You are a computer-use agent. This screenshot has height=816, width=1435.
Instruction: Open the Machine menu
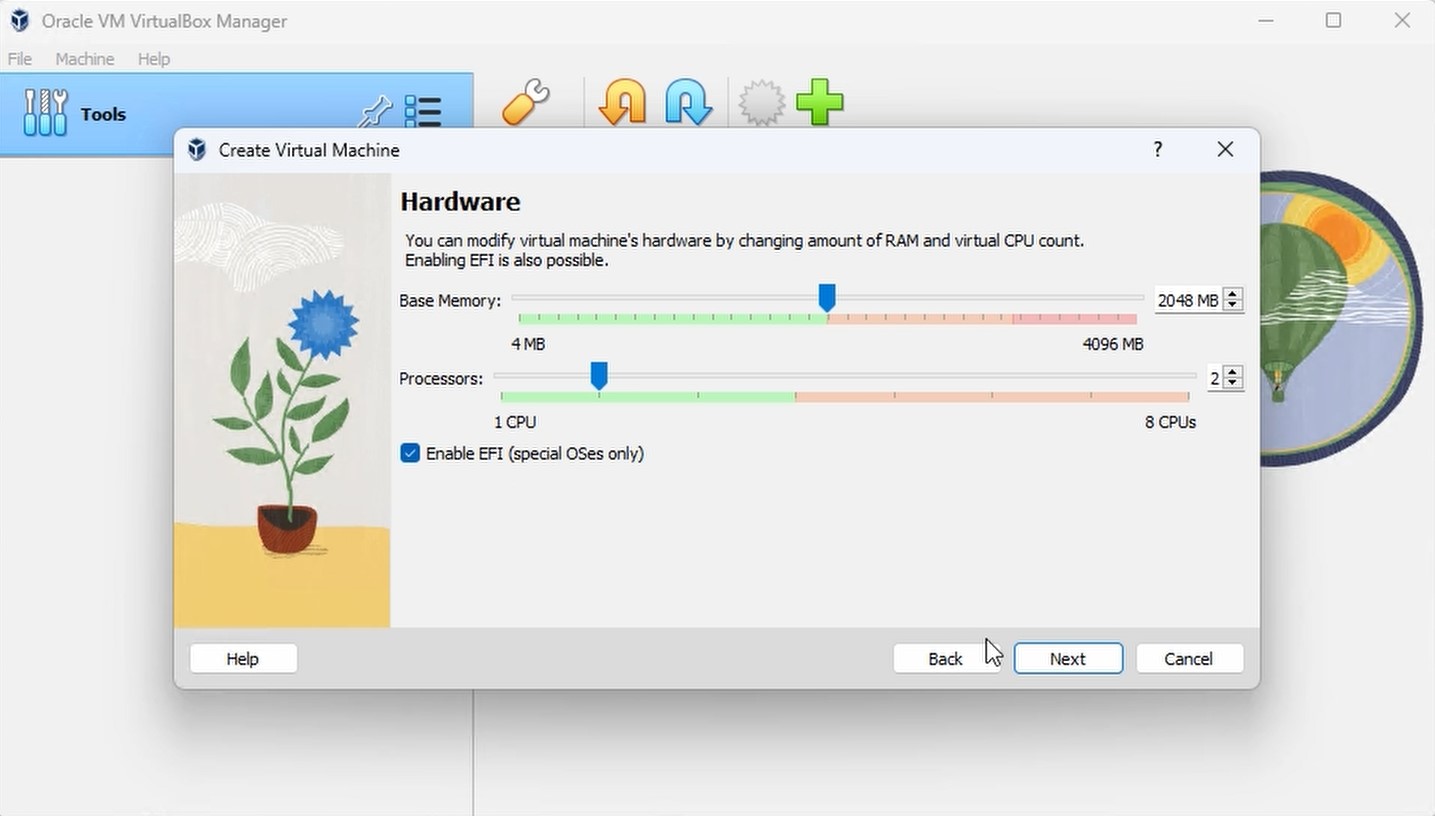(x=84, y=58)
